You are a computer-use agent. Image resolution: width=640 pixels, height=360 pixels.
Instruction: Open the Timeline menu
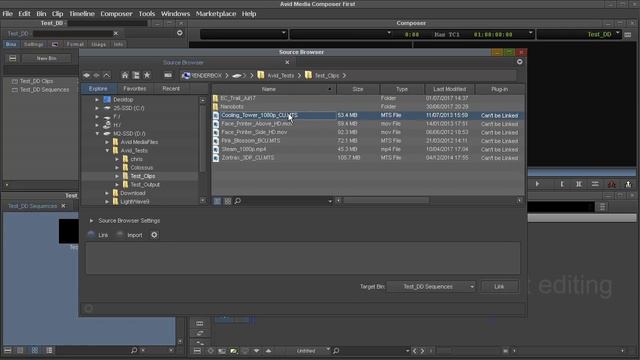82,13
